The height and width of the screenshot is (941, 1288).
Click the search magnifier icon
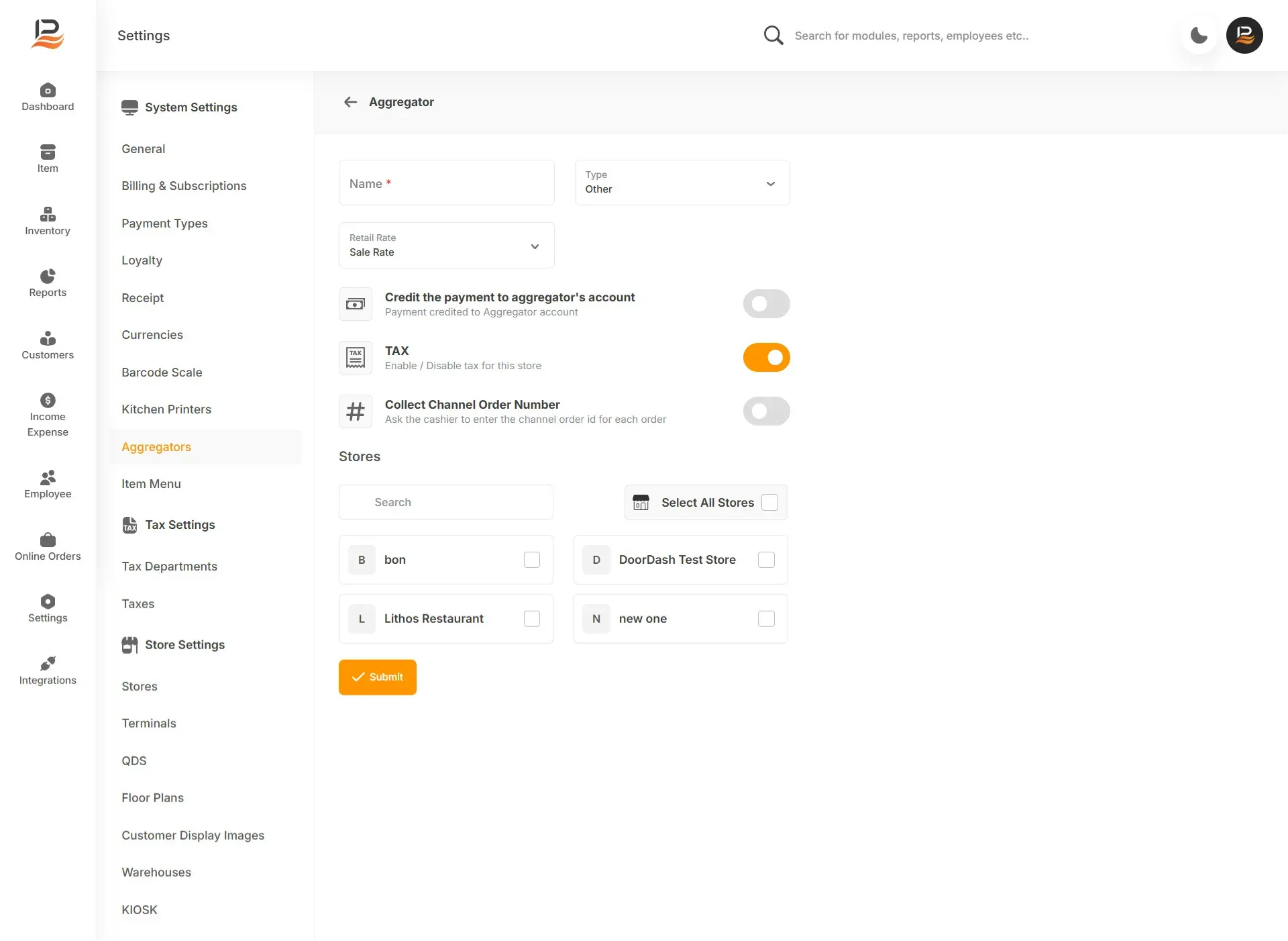pyautogui.click(x=773, y=36)
